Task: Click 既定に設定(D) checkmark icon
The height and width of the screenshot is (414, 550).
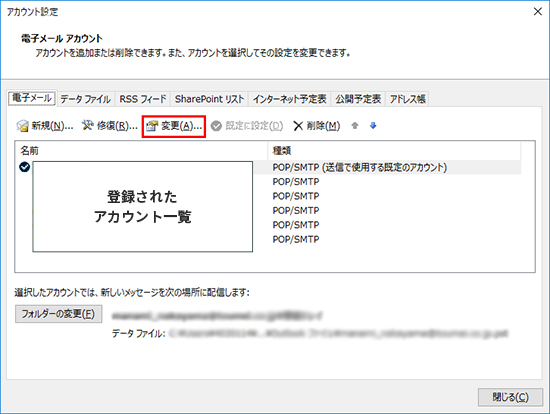Action: pos(216,126)
